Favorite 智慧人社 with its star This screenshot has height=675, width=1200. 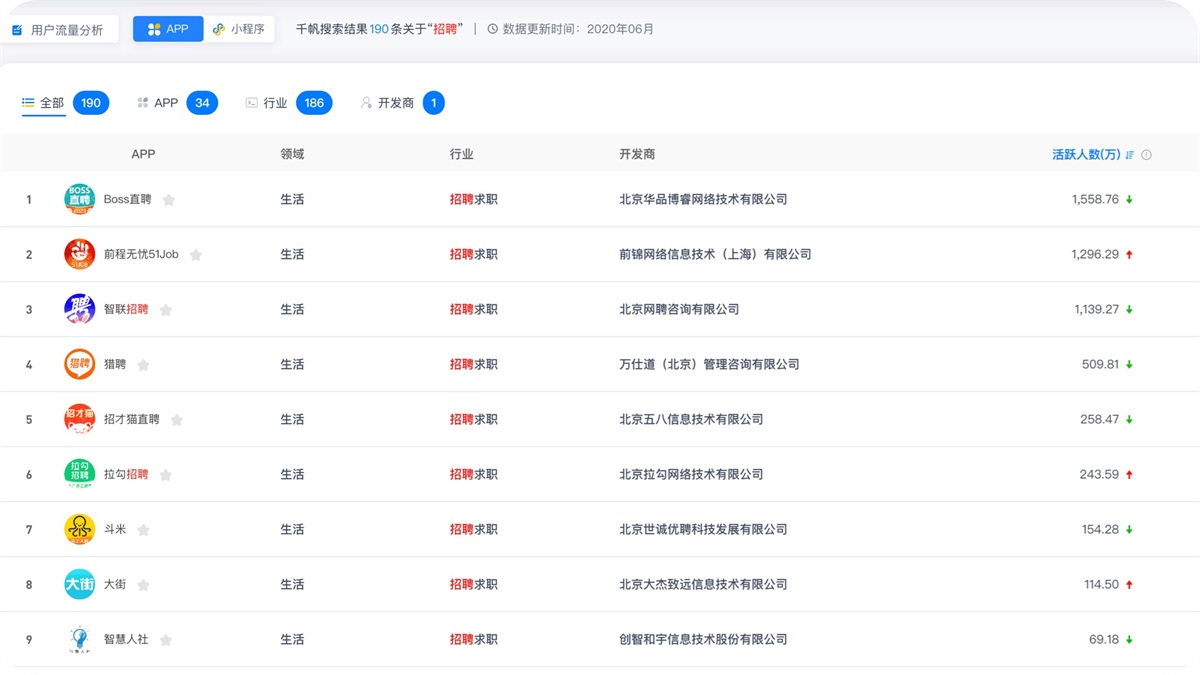[166, 640]
